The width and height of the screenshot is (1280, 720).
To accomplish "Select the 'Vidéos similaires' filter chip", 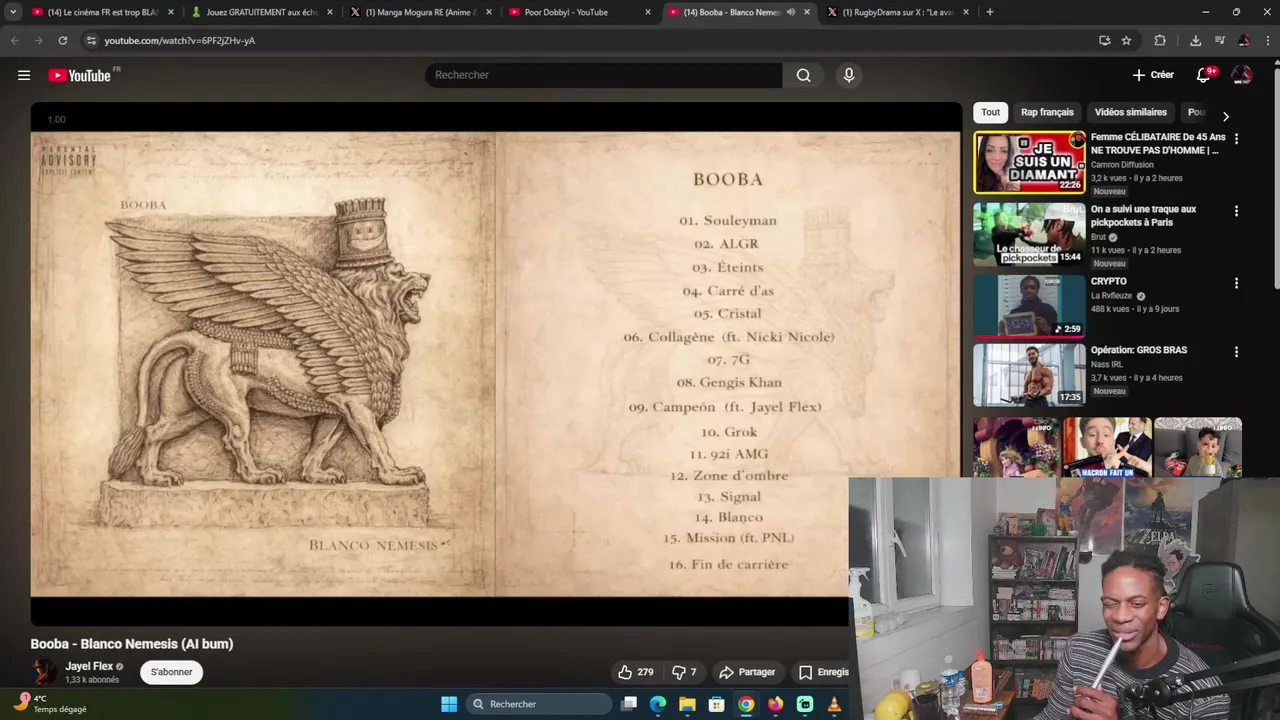I will [x=1130, y=112].
